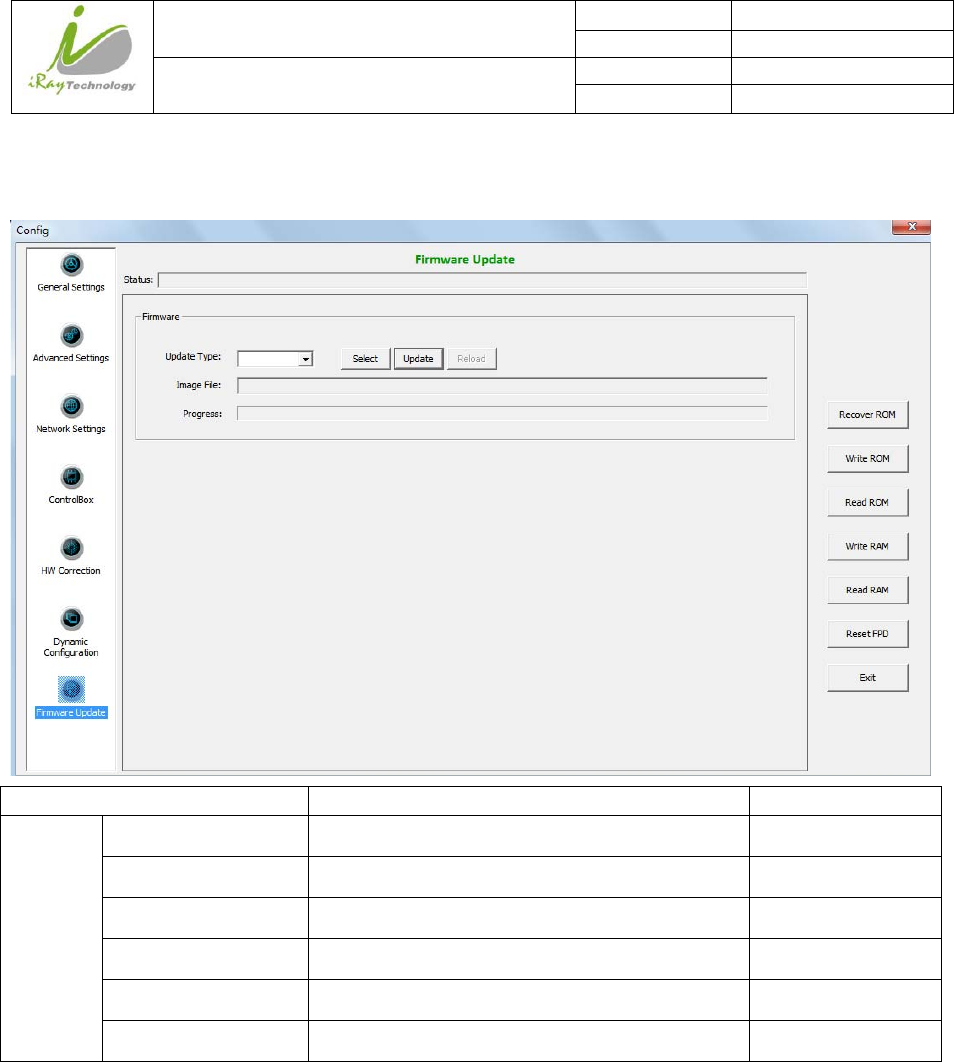Click the Exit button

click(867, 677)
